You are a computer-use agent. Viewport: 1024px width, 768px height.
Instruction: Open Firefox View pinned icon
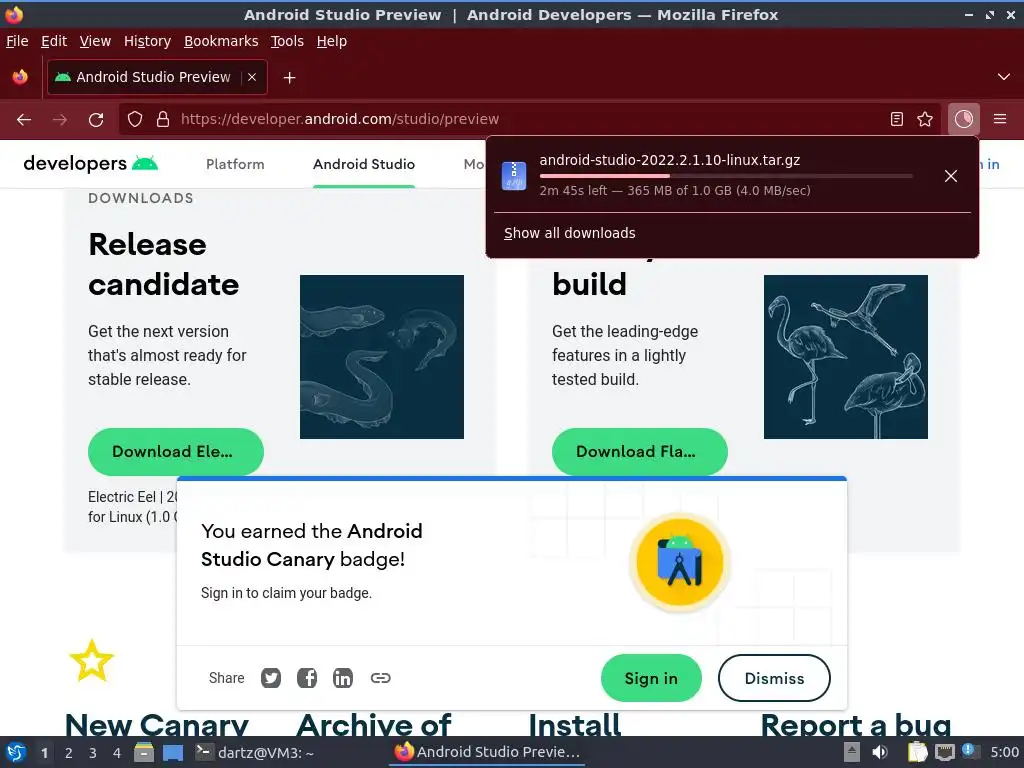point(20,77)
